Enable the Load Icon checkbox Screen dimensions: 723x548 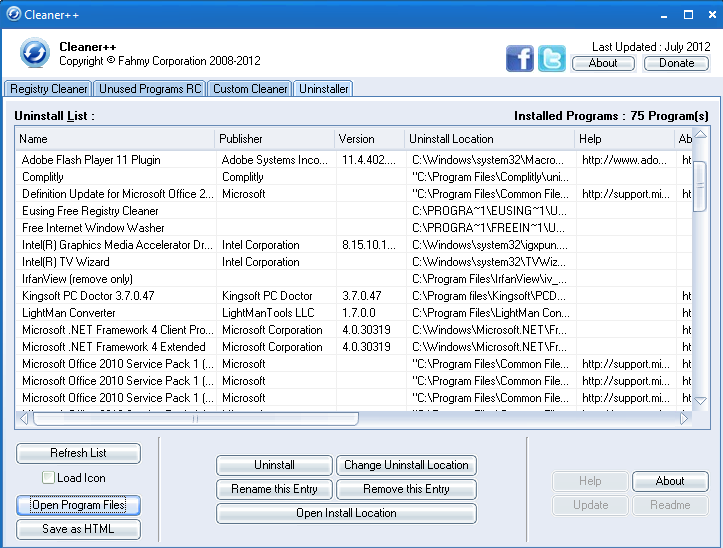click(x=48, y=477)
